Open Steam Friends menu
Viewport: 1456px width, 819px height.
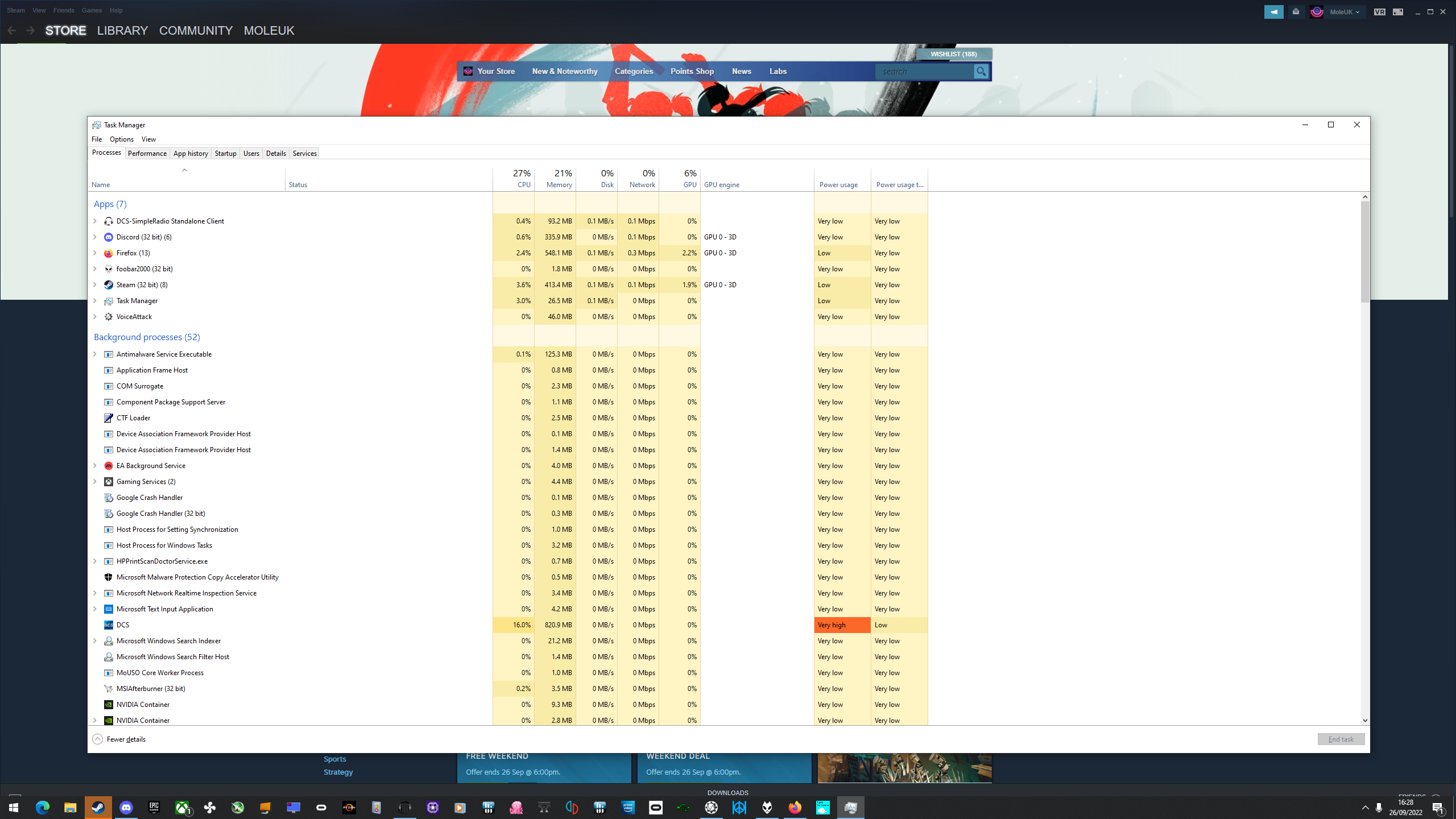tap(64, 10)
